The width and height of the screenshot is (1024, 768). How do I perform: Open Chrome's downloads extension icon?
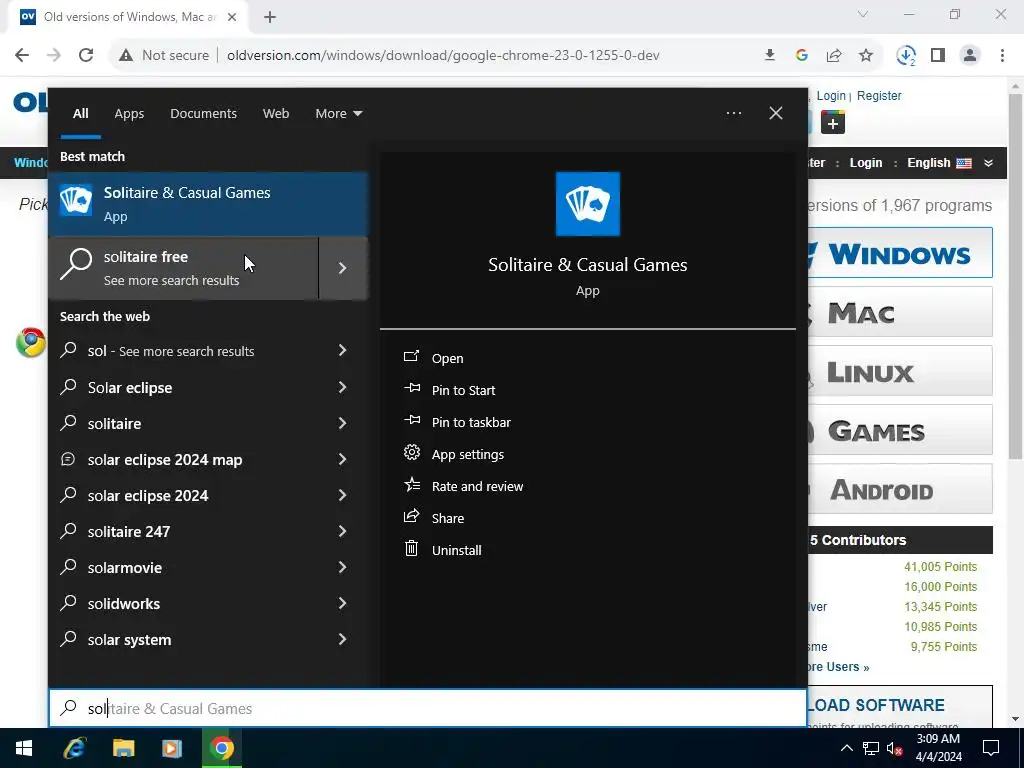[906, 56]
